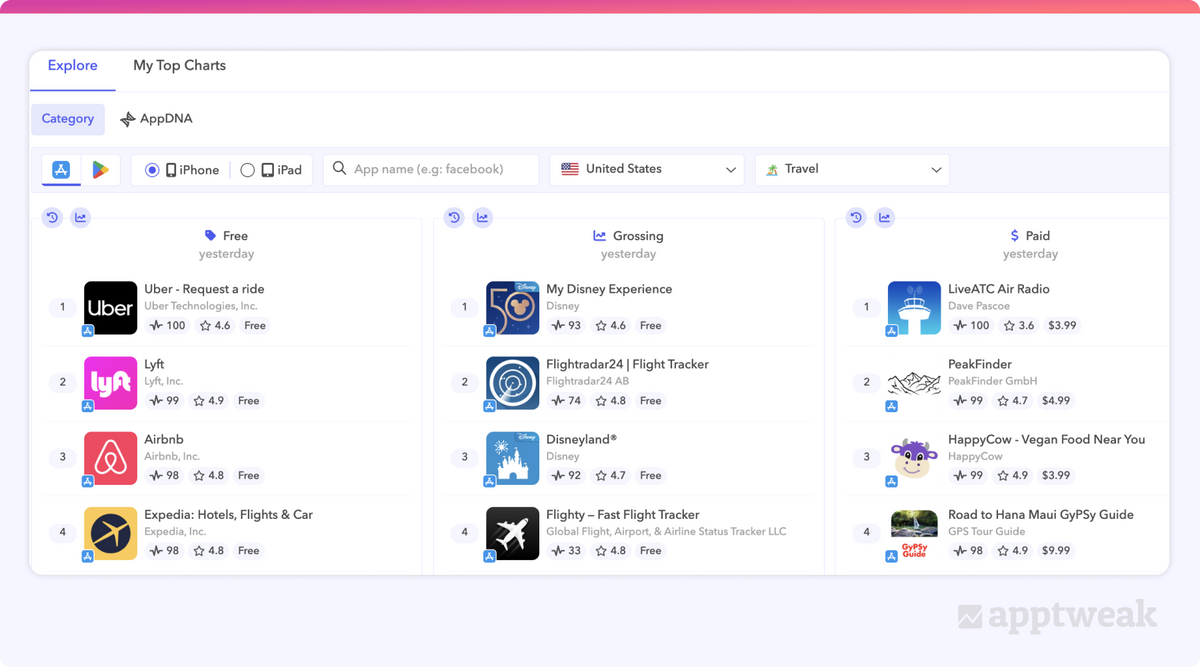Open the Lyft app icon
This screenshot has width=1200, height=667.
110,383
